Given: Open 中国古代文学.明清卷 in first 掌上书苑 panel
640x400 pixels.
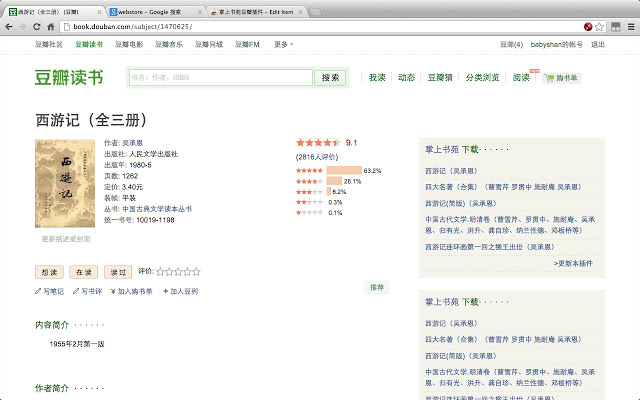Looking at the screenshot, I should click(x=510, y=225).
